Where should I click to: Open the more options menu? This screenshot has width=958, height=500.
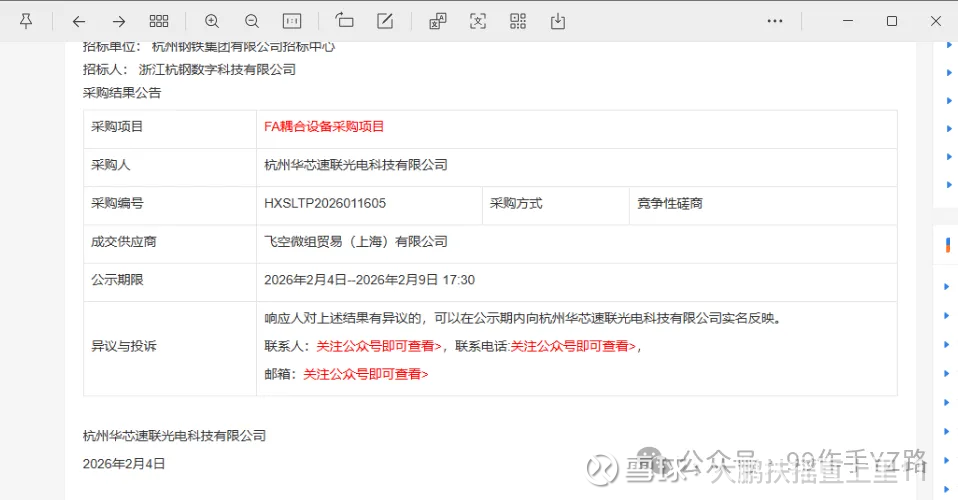[775, 21]
